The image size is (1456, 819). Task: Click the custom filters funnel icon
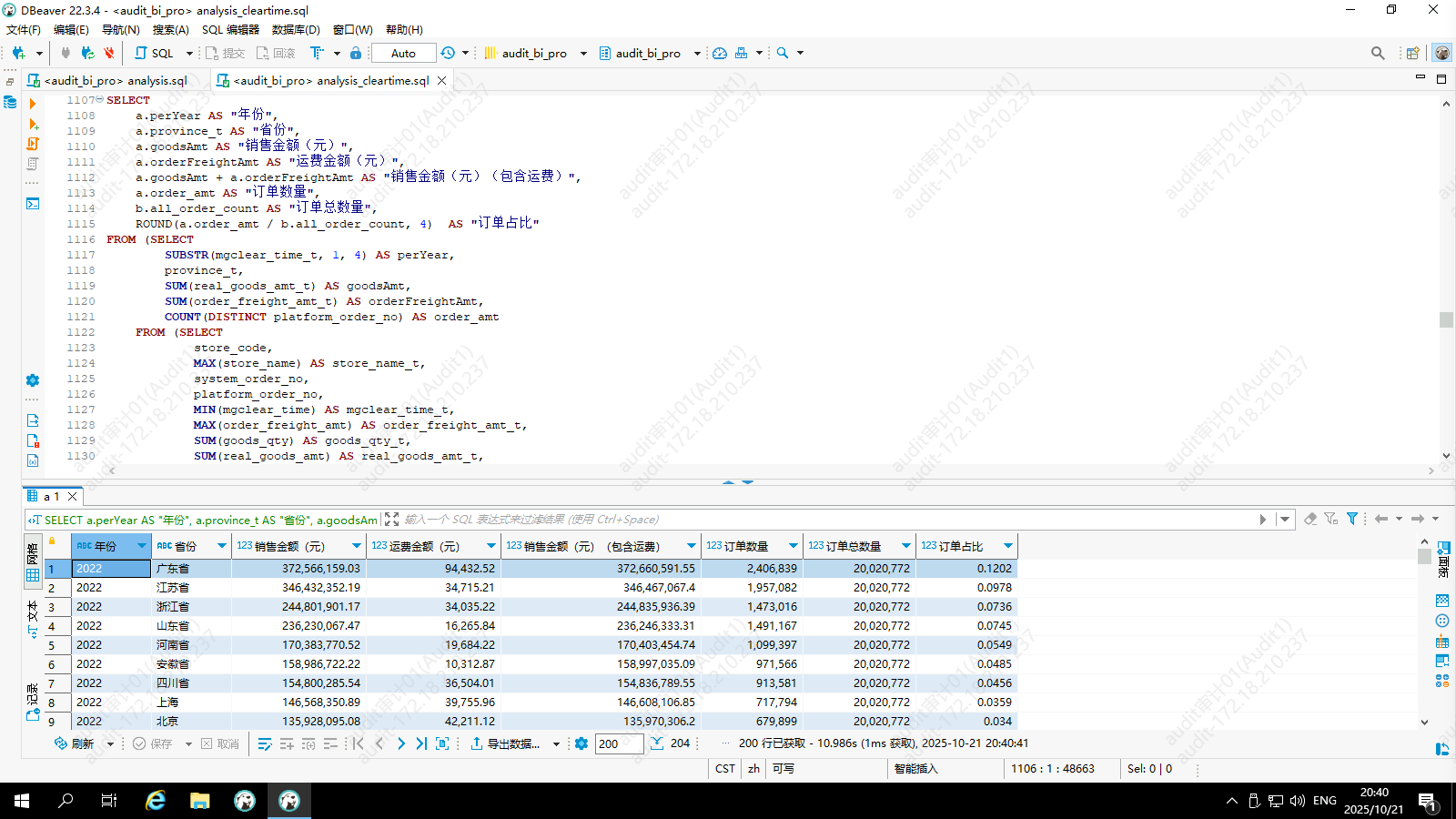[1352, 519]
